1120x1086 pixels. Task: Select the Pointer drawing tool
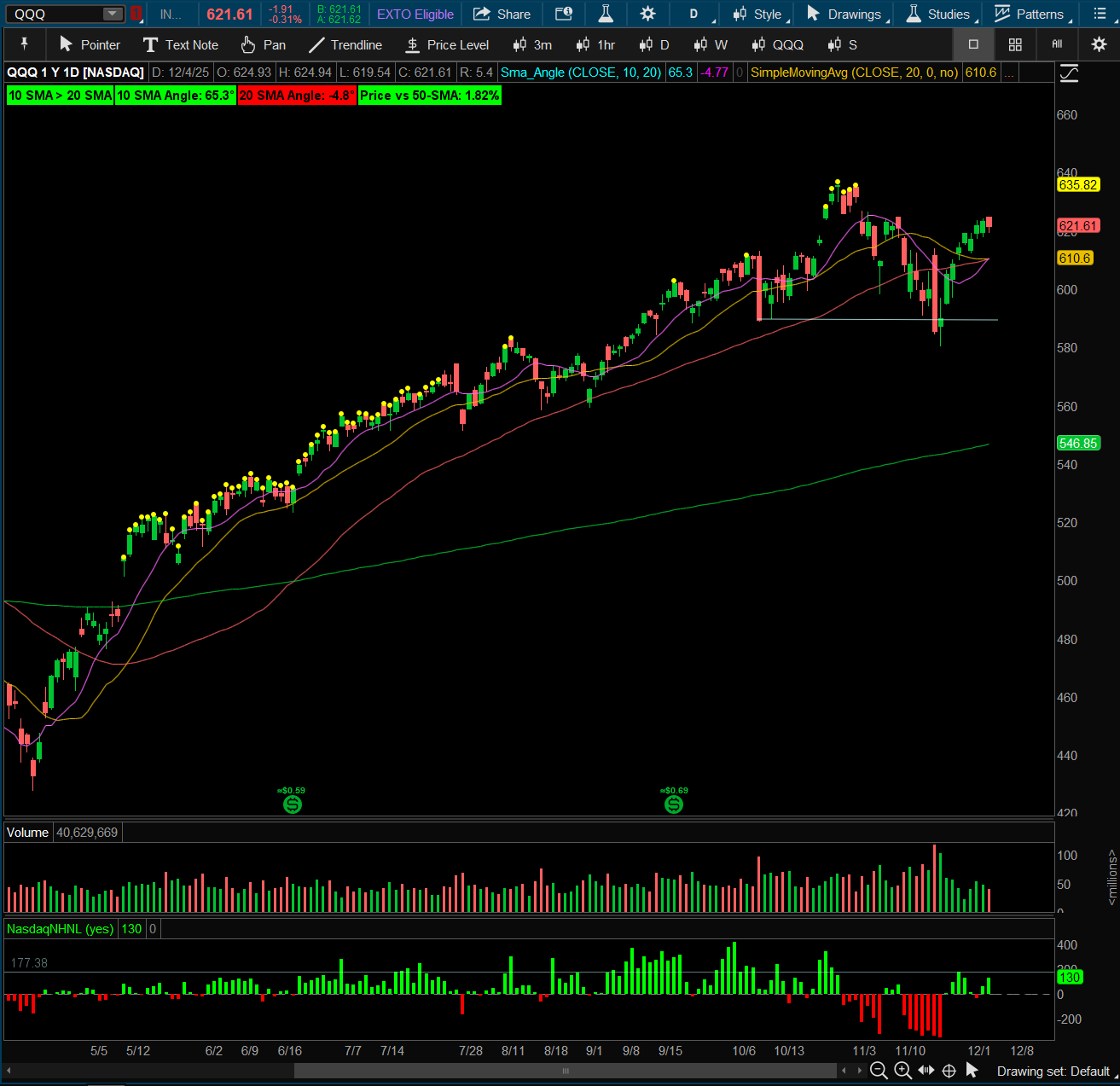point(90,44)
